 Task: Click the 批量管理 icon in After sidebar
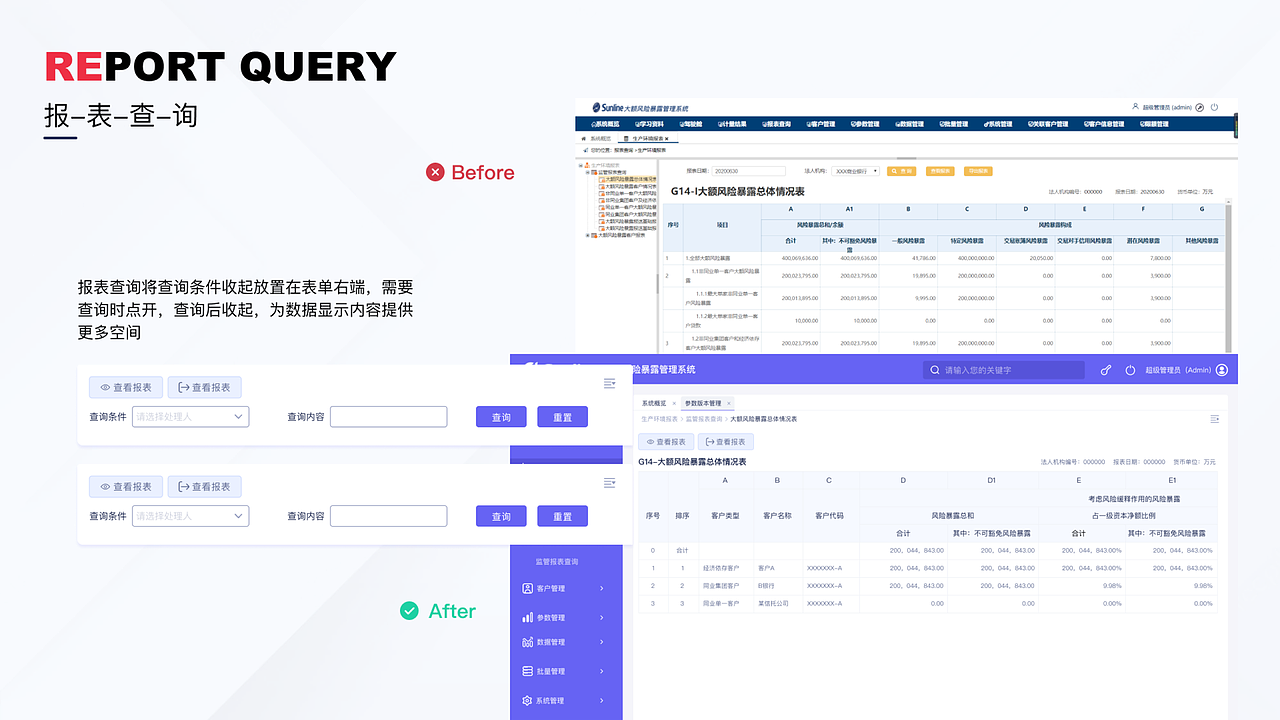pyautogui.click(x=528, y=671)
